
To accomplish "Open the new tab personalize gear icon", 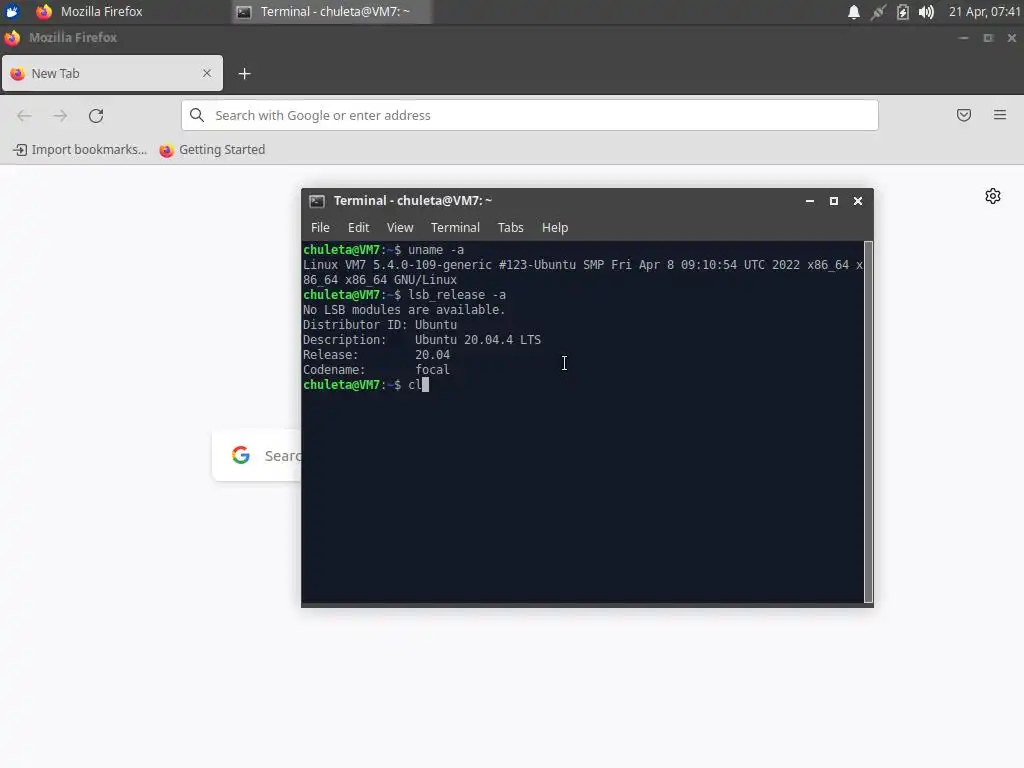I will [993, 196].
